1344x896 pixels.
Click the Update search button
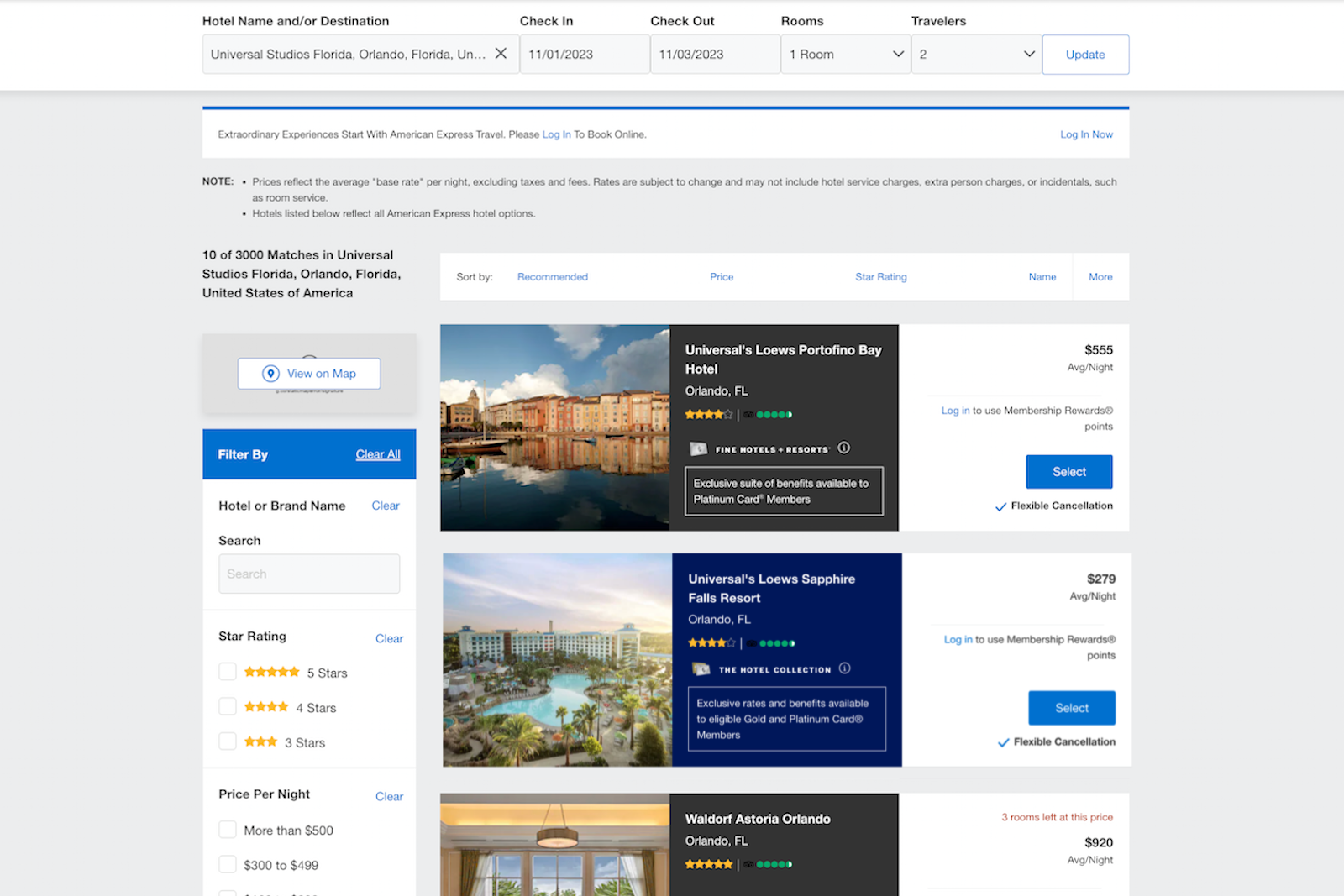pyautogui.click(x=1085, y=55)
